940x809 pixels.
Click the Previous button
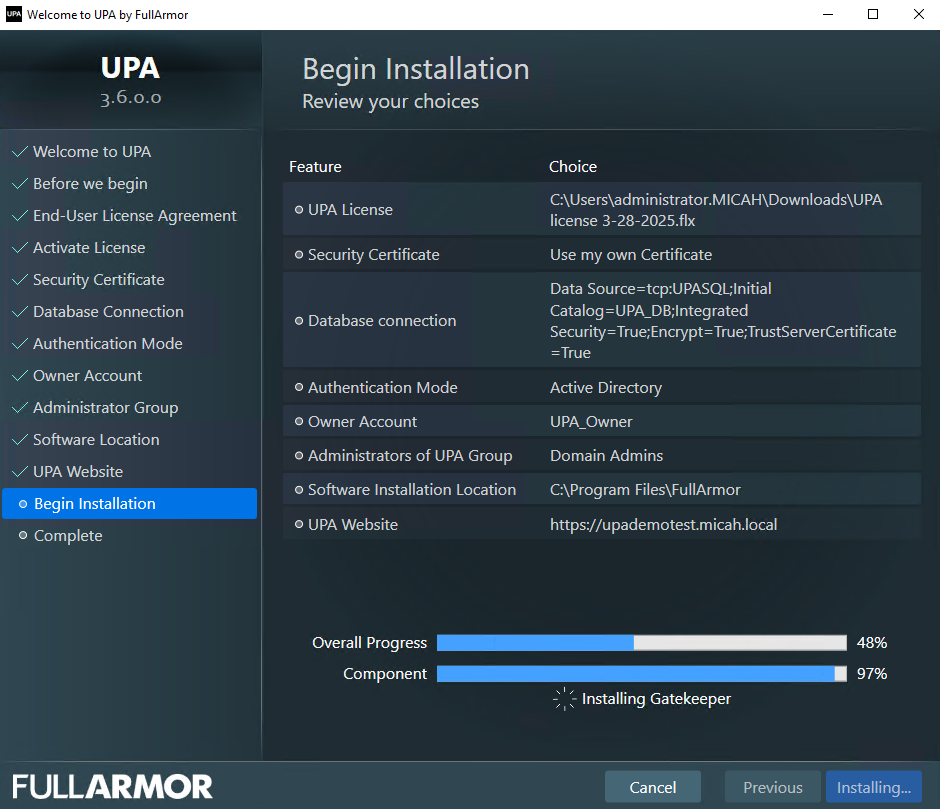pos(772,787)
